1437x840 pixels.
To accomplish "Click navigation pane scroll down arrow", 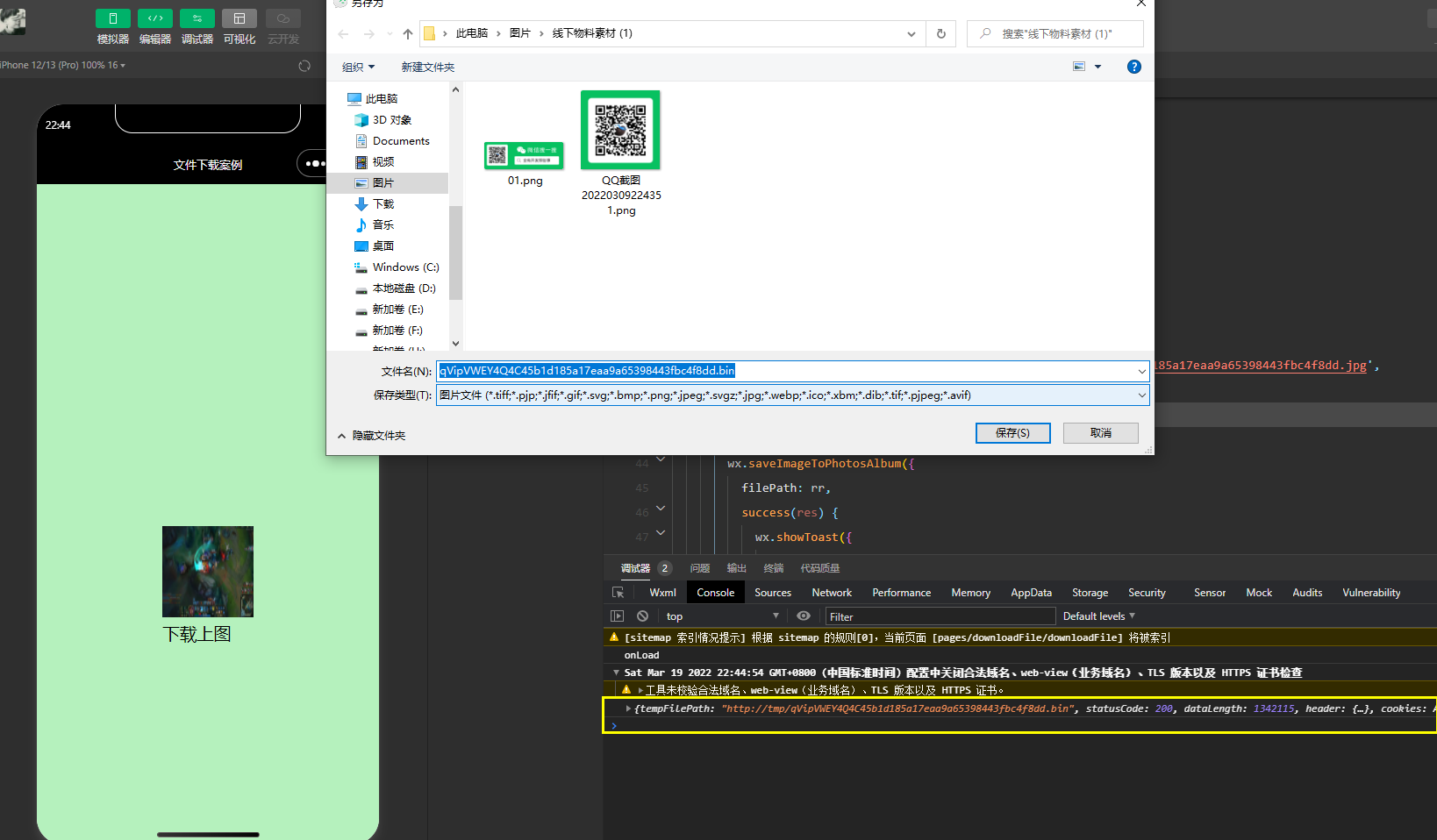I will coord(455,344).
